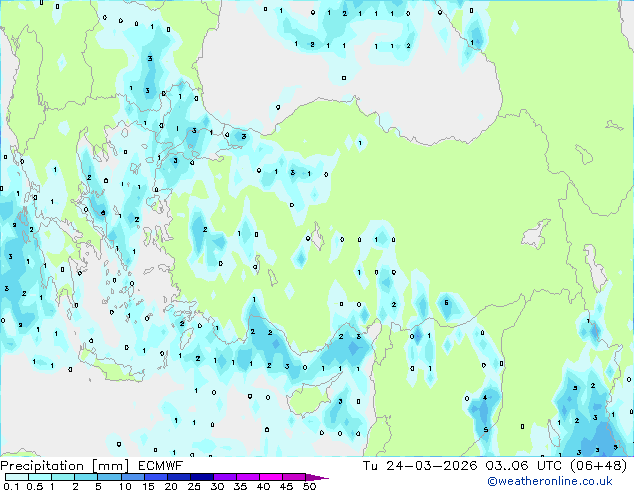
Task: Click the 'Precipitation [mm]' legend title
Action: point(65,466)
